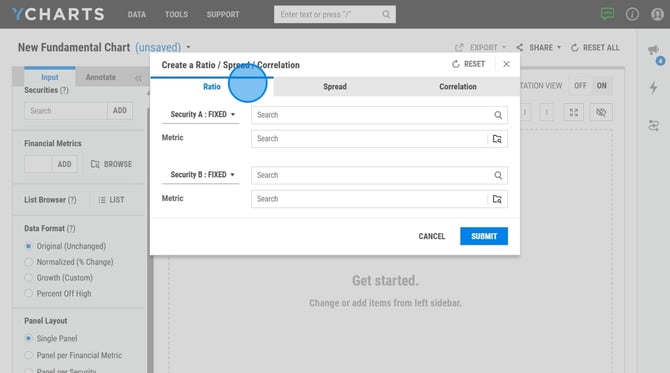Click the lightning bolt quick actions icon

pyautogui.click(x=653, y=88)
